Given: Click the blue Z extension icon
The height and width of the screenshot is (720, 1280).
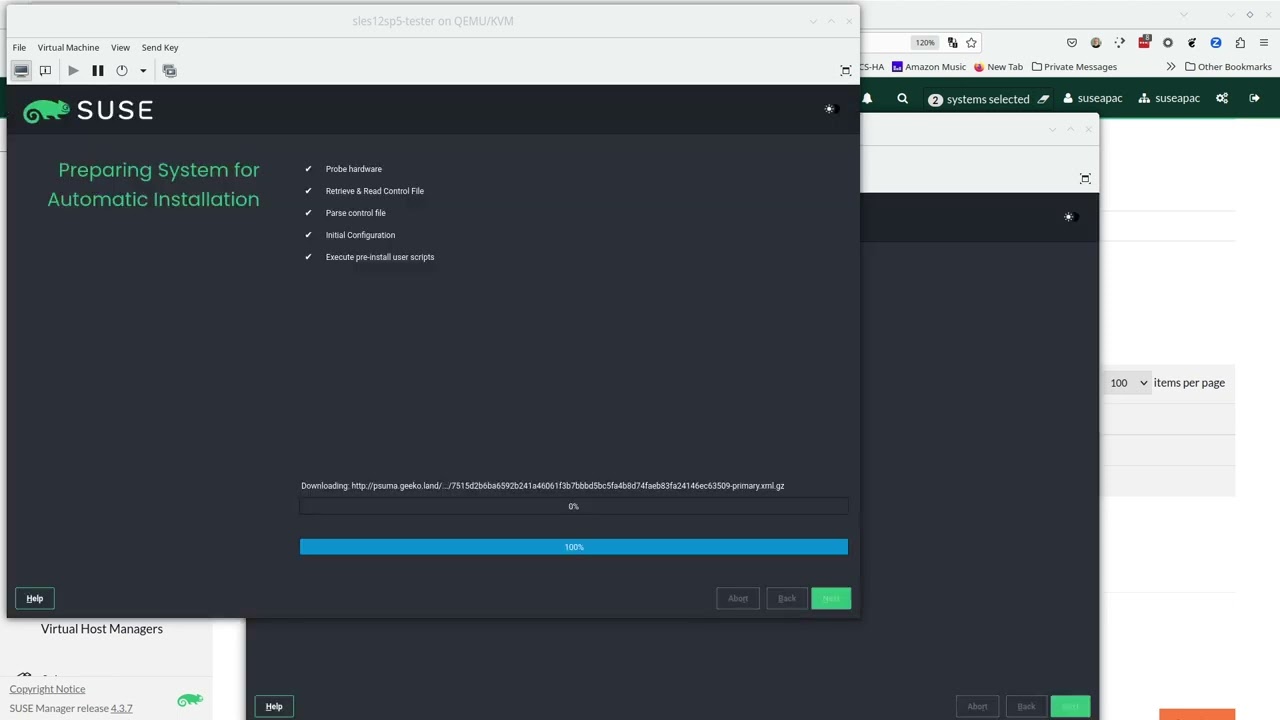Looking at the screenshot, I should click(1216, 43).
